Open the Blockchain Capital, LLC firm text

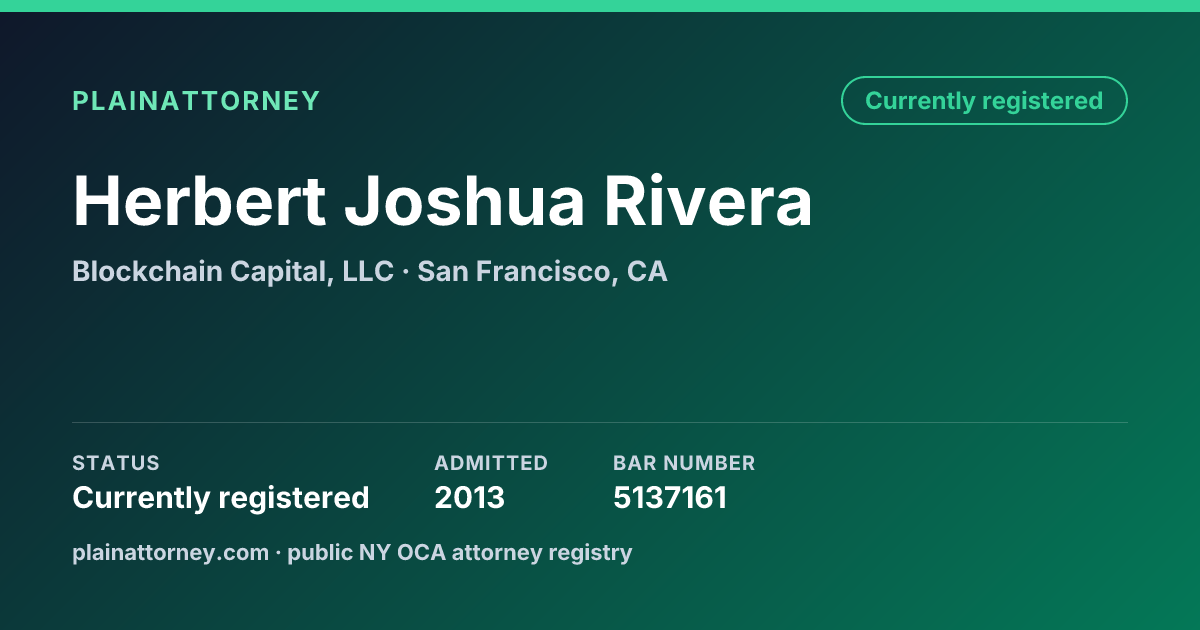click(x=233, y=271)
